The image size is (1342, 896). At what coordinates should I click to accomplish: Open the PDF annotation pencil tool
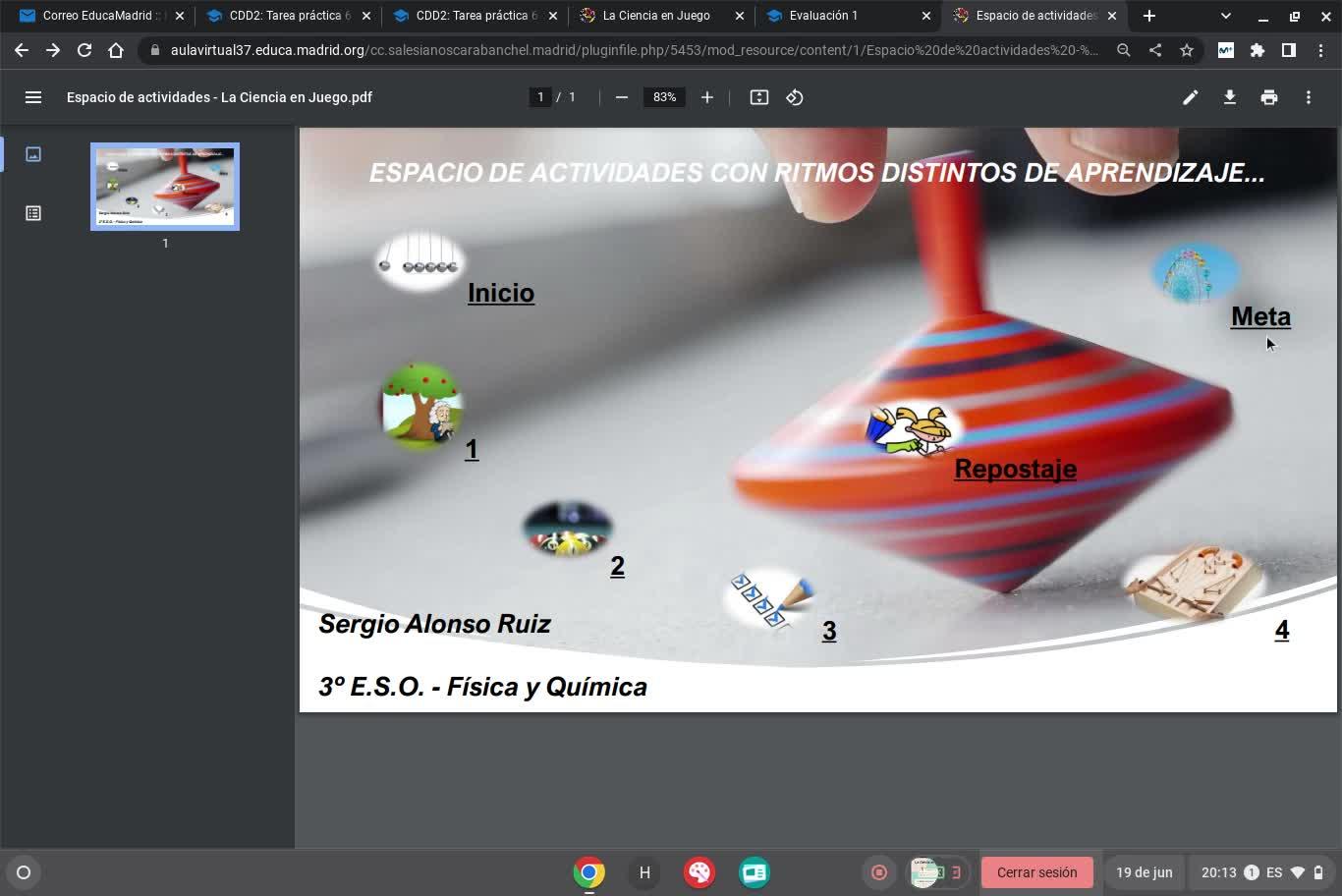pos(1190,97)
